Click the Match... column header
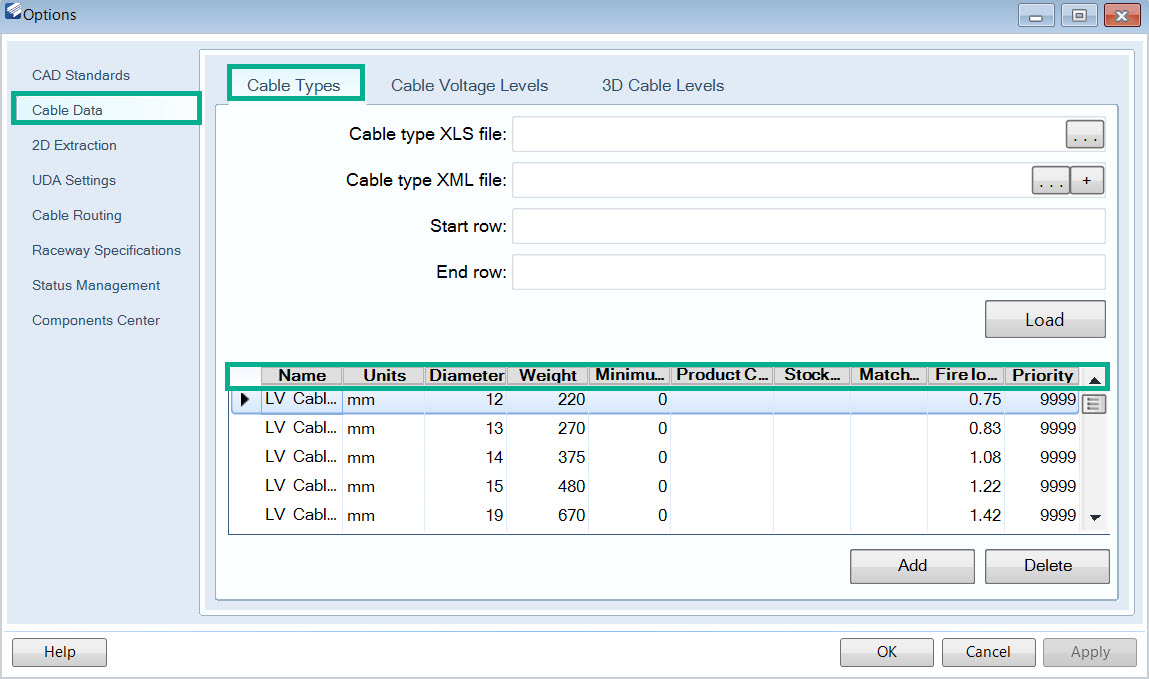This screenshot has height=679, width=1149. coord(889,375)
